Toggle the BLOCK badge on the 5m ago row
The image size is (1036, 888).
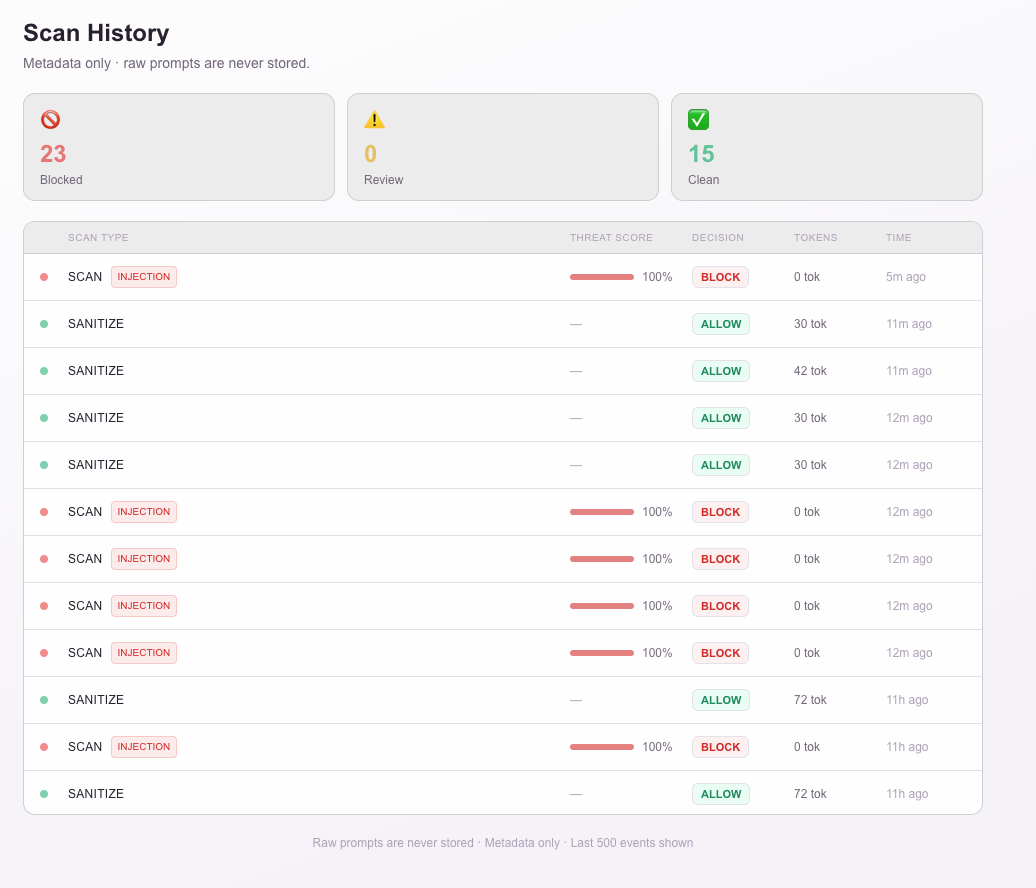click(x=720, y=277)
